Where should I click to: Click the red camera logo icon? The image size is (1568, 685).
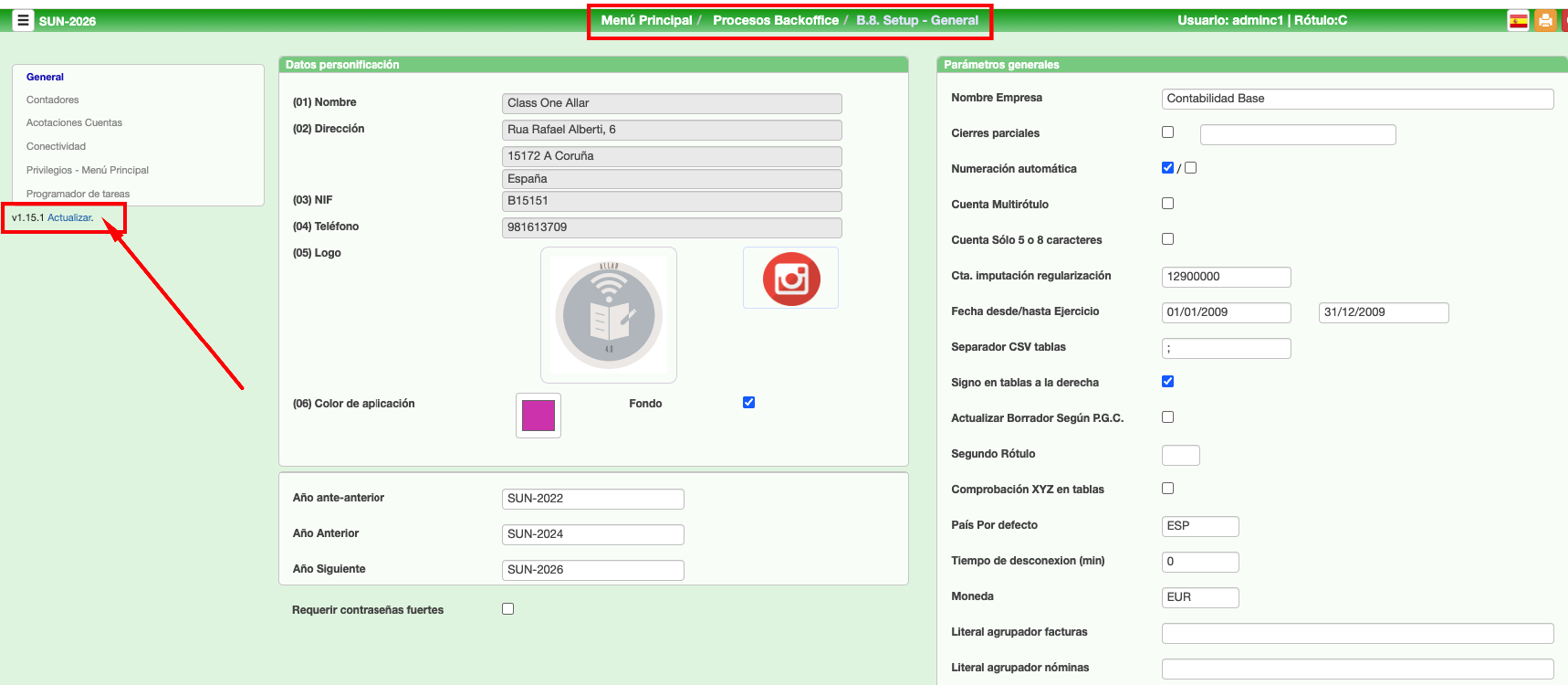pos(790,279)
